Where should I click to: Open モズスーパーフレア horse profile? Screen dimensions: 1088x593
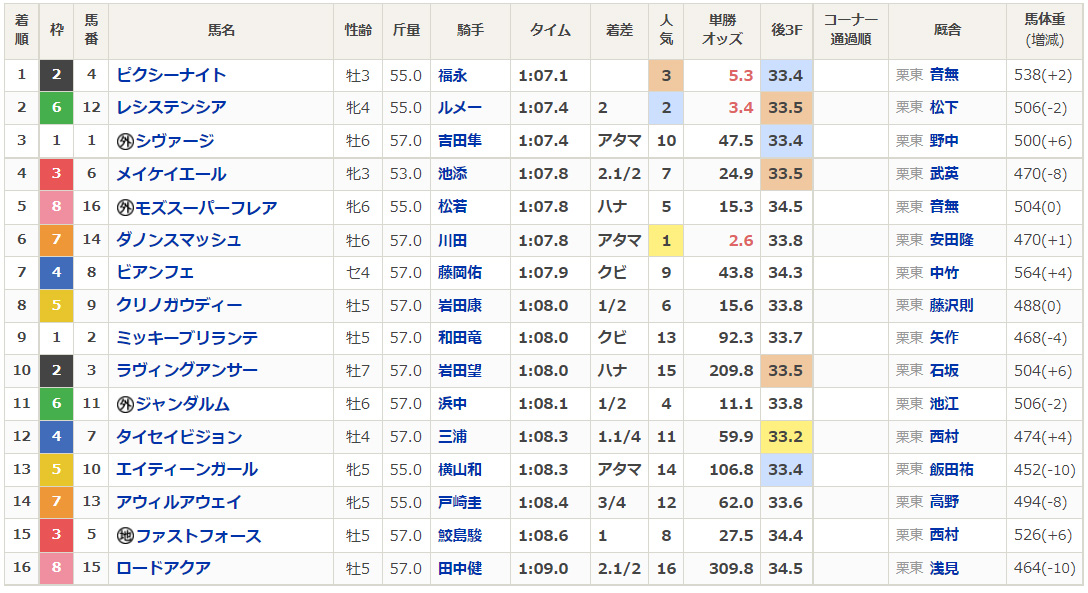click(x=206, y=207)
